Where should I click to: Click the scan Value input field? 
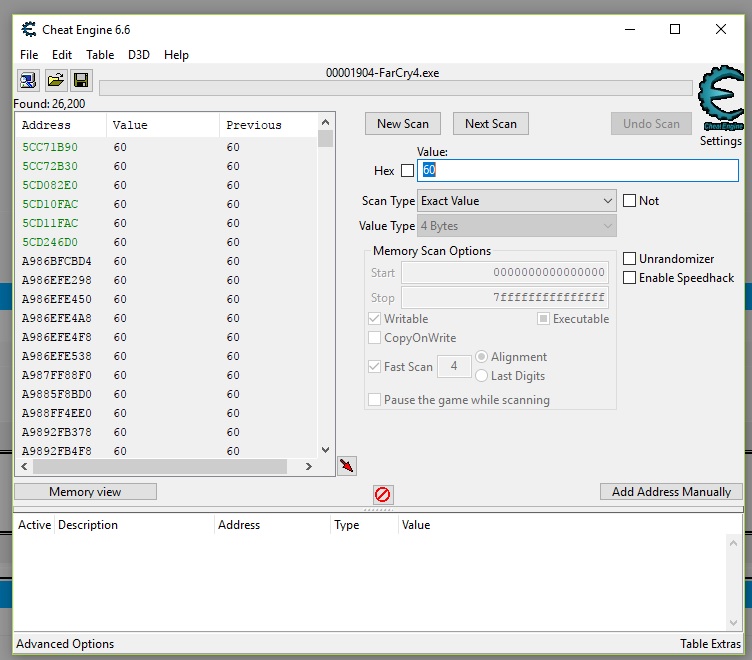[578, 170]
